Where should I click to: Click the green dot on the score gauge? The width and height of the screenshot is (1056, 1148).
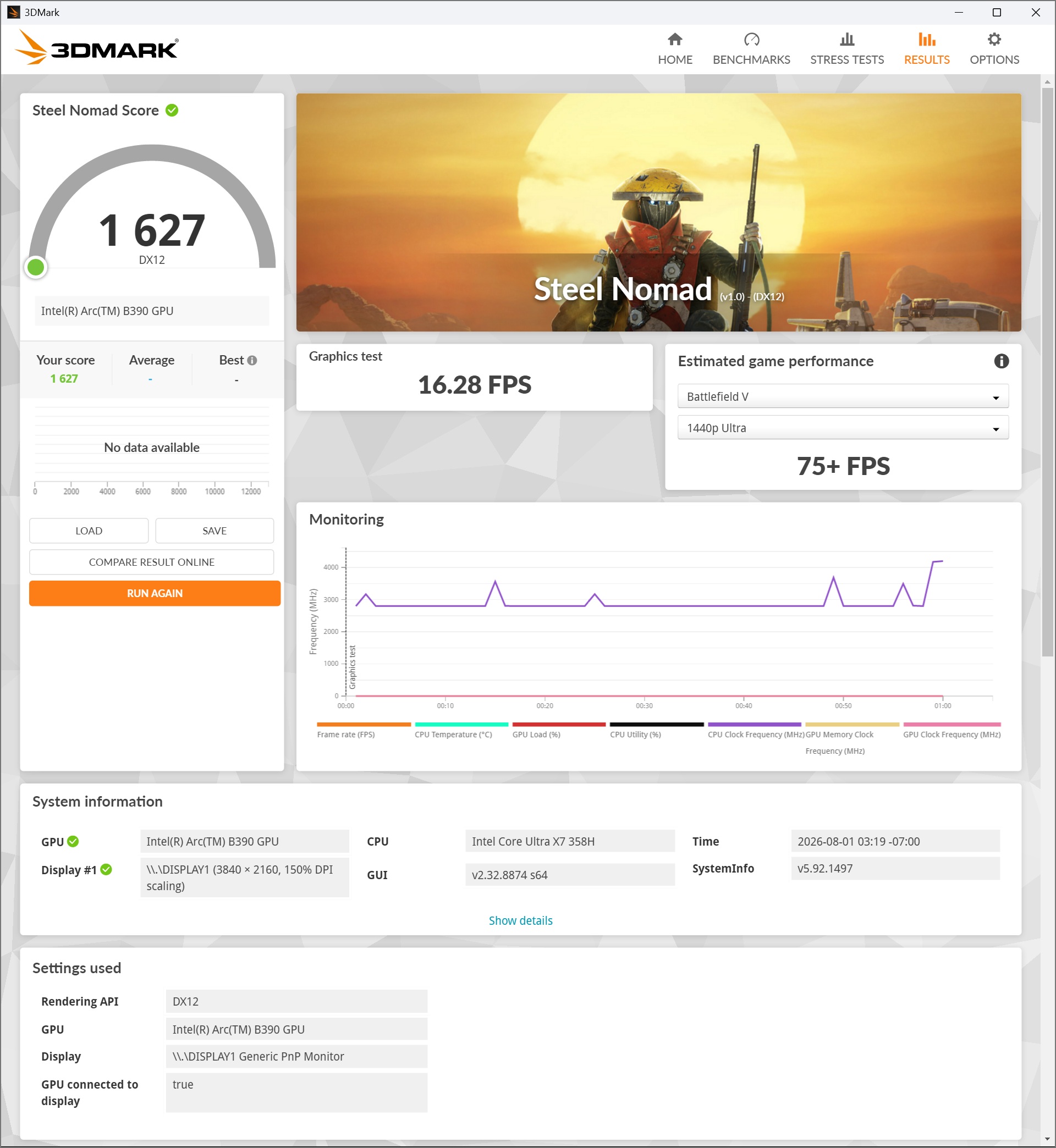[x=36, y=267]
